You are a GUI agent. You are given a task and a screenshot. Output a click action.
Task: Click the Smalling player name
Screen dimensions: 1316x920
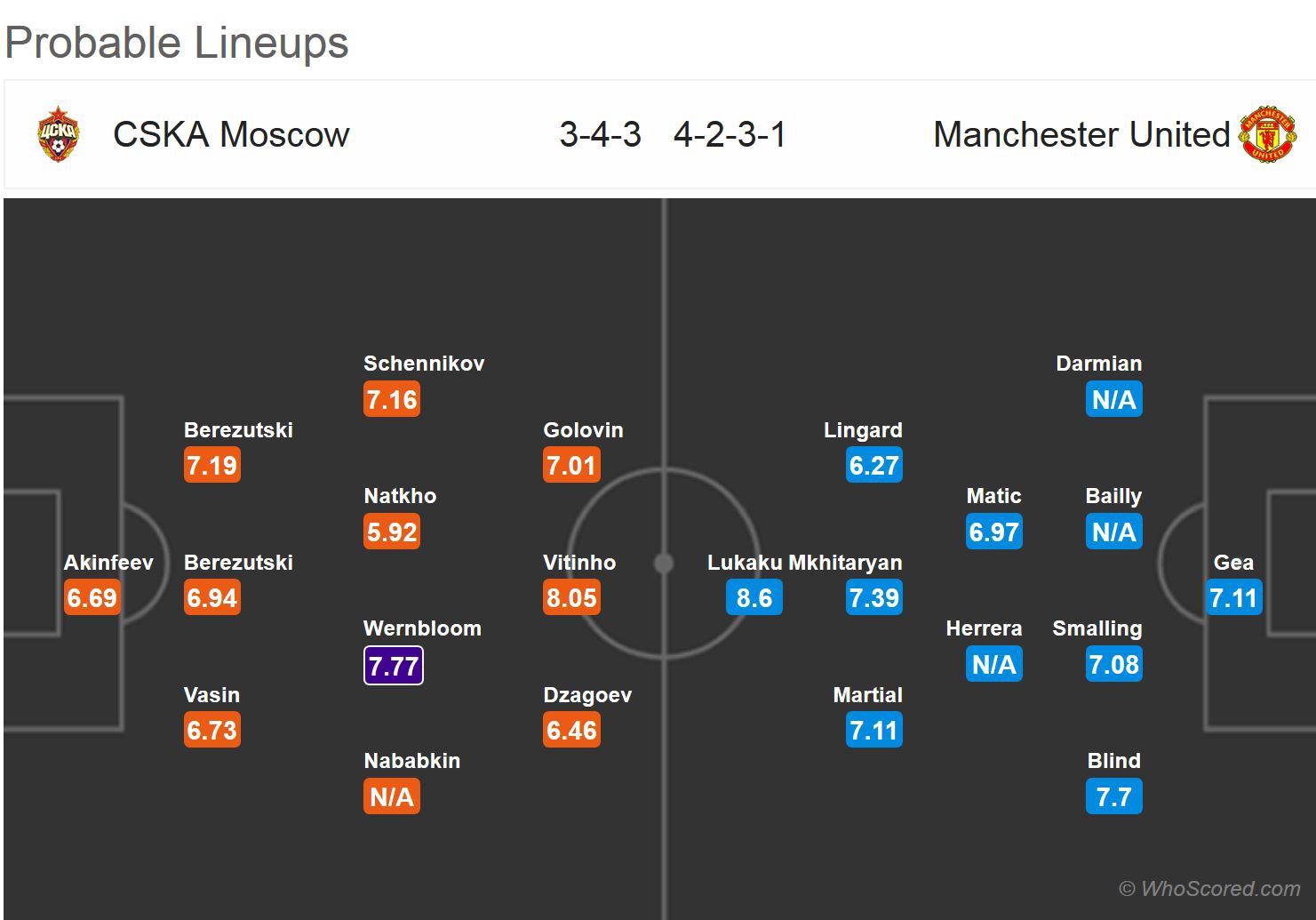pos(1097,628)
